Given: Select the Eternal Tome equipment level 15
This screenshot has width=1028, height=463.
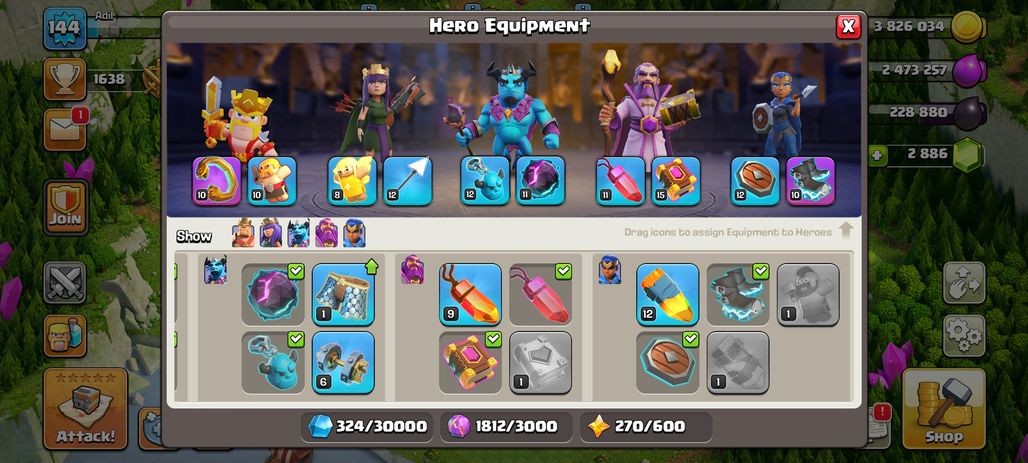Looking at the screenshot, I should tap(675, 181).
